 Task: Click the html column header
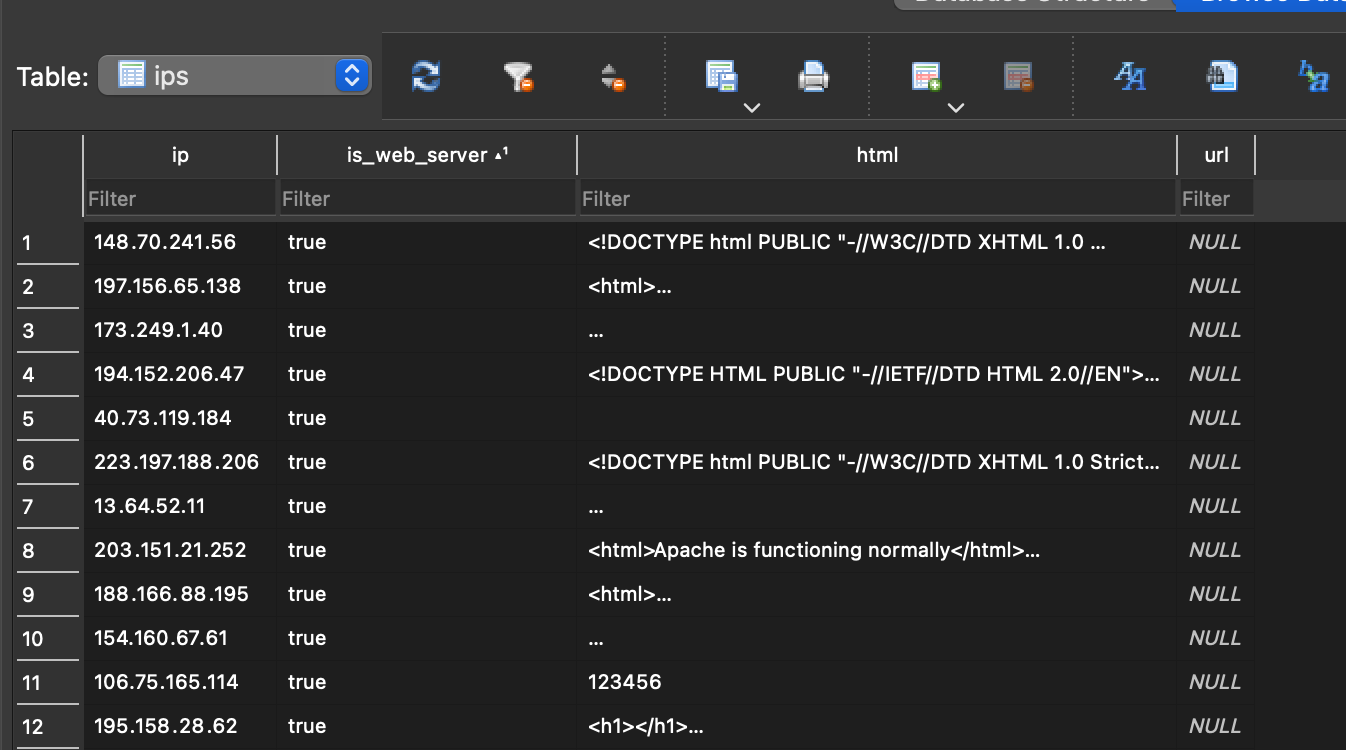coord(877,155)
